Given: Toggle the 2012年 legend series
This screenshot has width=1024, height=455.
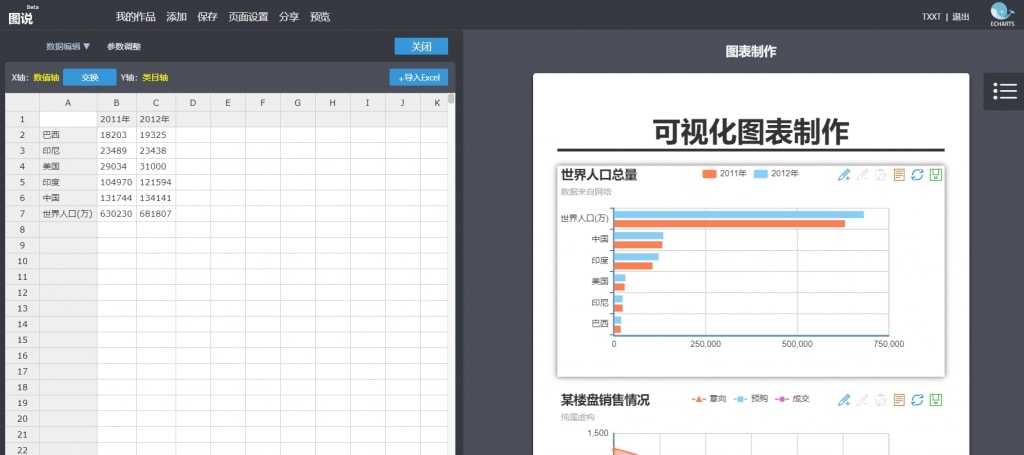Looking at the screenshot, I should point(776,174).
